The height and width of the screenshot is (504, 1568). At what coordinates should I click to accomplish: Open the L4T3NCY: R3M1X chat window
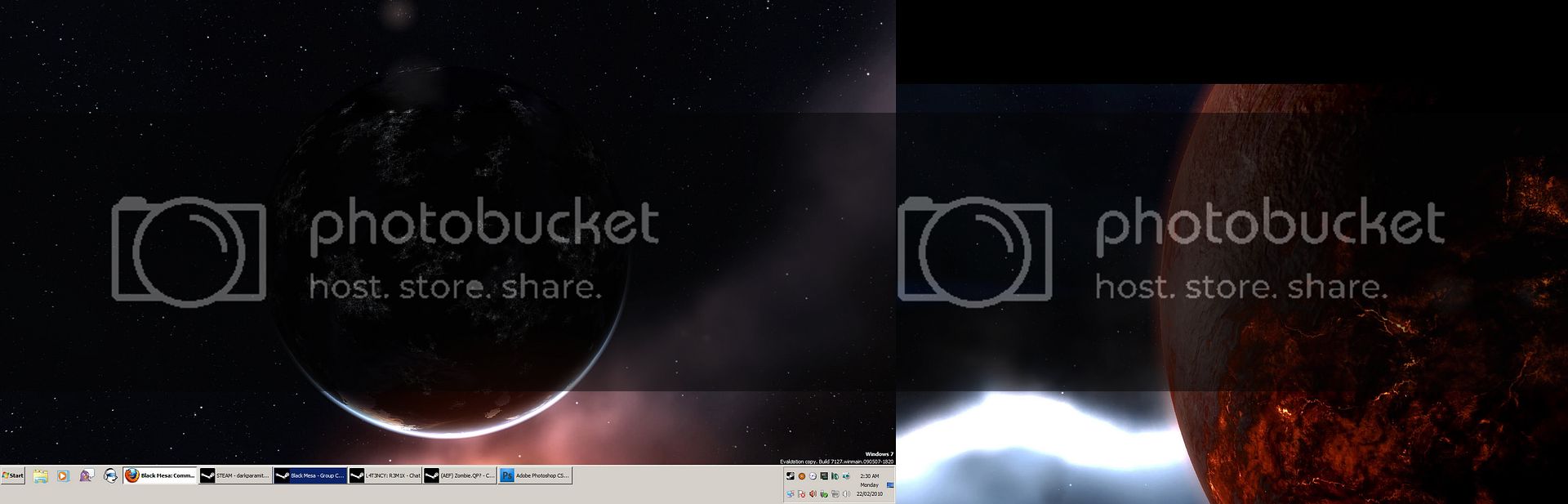tap(385, 475)
